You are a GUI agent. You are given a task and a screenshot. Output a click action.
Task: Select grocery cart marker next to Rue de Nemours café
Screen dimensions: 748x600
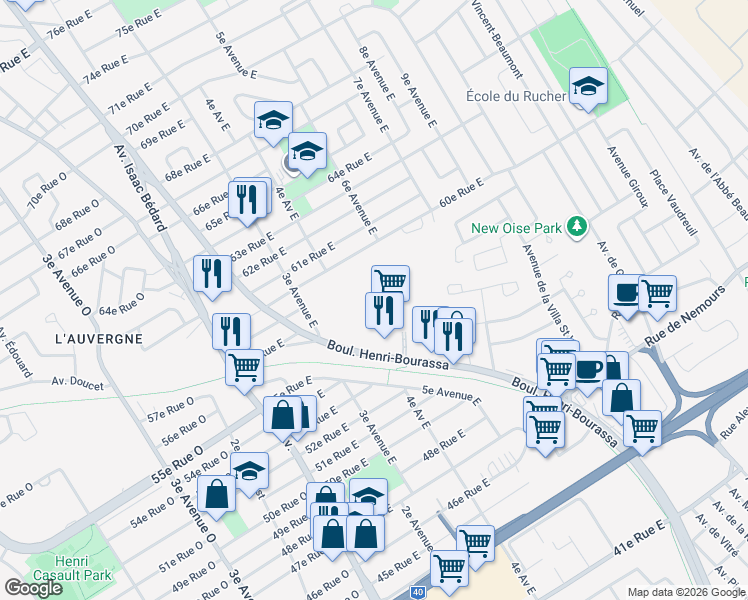tap(657, 298)
